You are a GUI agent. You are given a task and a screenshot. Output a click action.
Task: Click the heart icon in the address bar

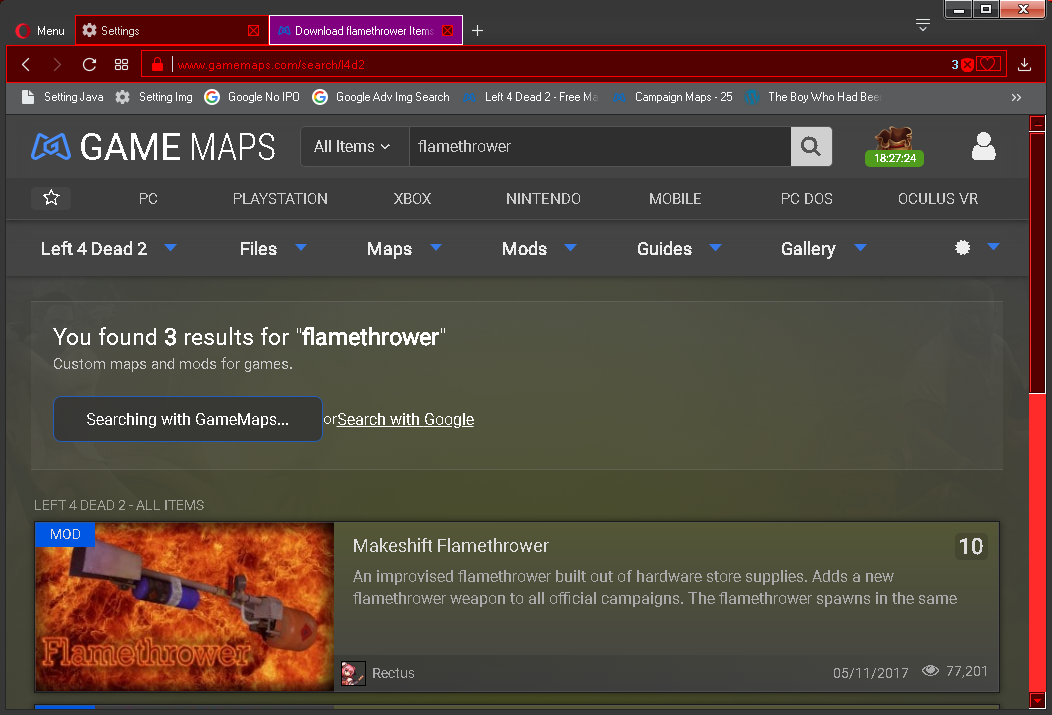[989, 62]
